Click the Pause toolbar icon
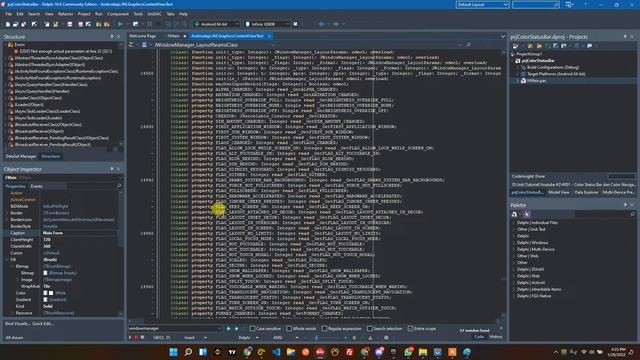 point(149,24)
